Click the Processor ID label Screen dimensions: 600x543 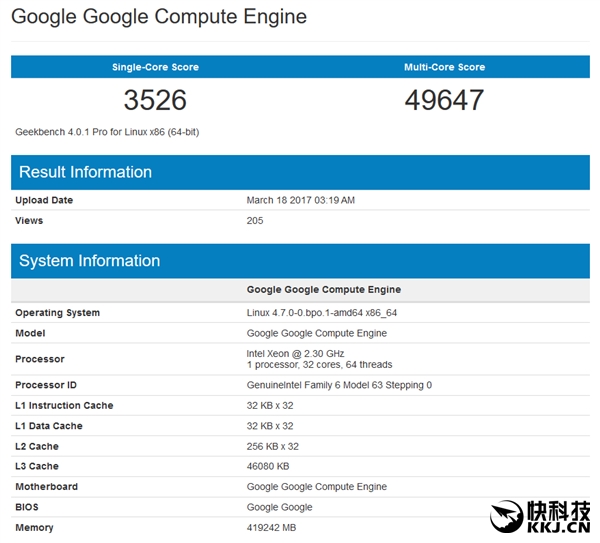(x=46, y=385)
